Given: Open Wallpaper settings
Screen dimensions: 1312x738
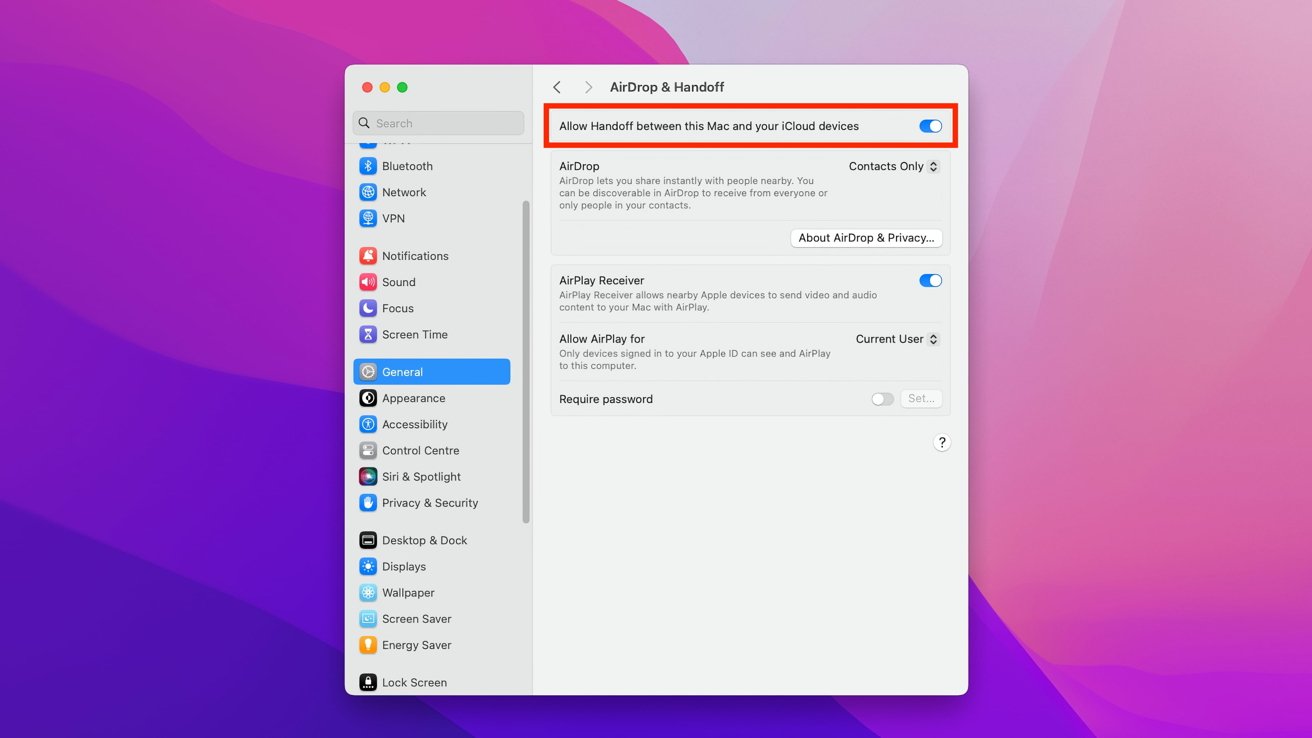Looking at the screenshot, I should click(407, 592).
